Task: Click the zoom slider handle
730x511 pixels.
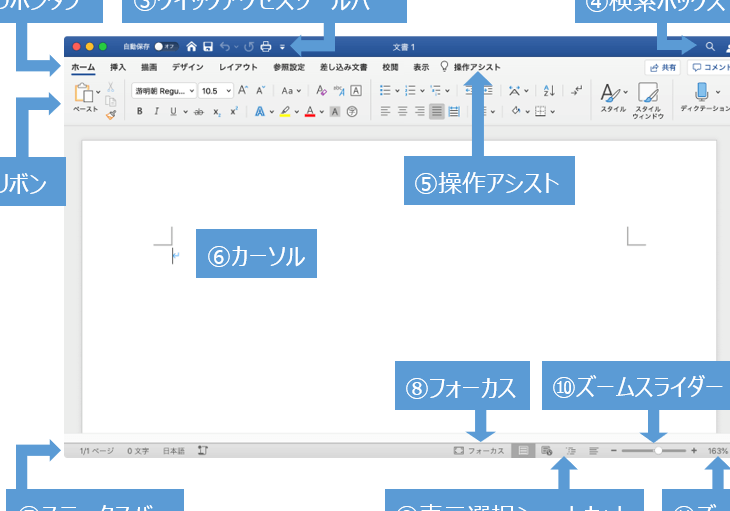Action: (658, 450)
